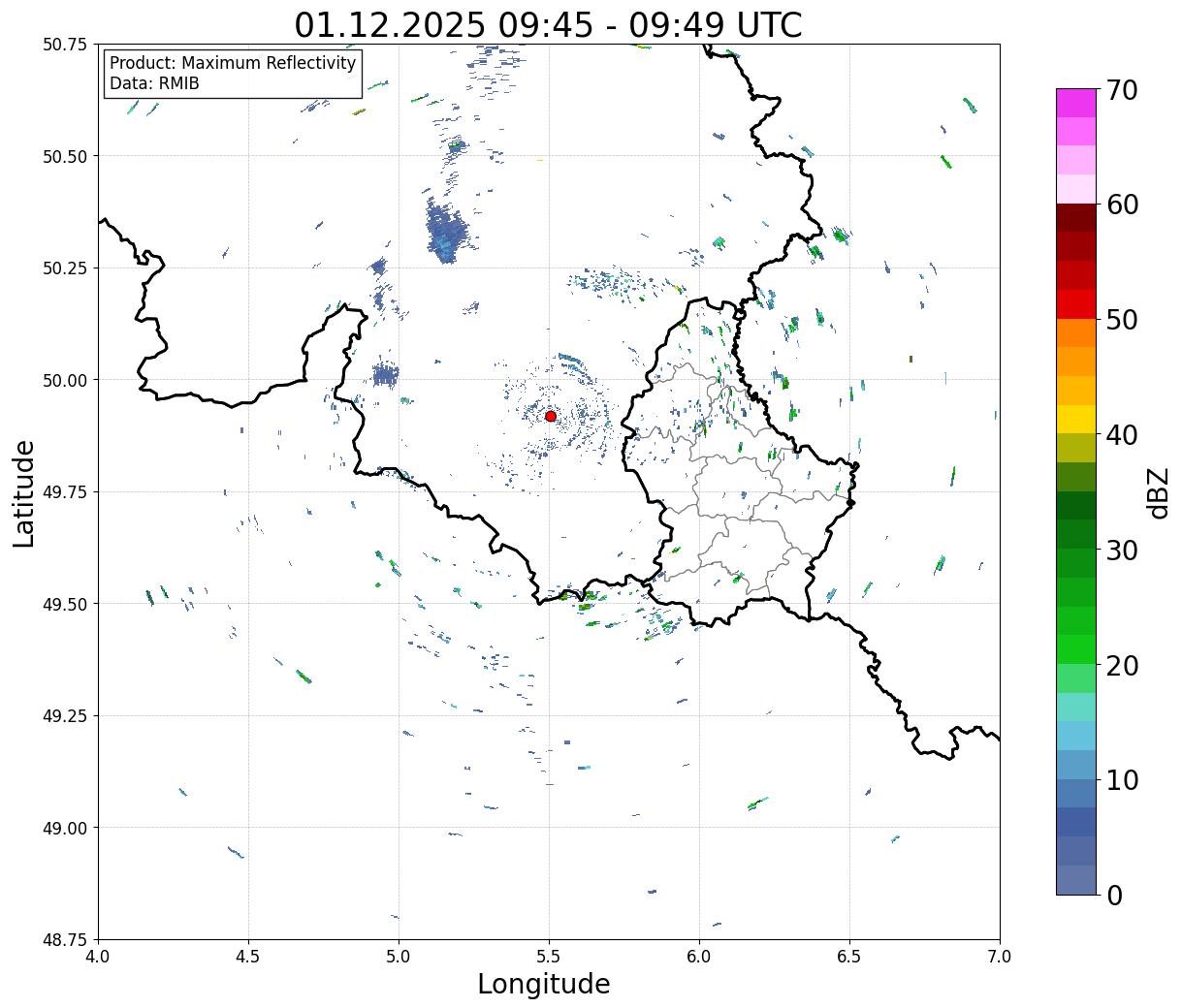Click the 49.75 latitude tick label

click(65, 492)
